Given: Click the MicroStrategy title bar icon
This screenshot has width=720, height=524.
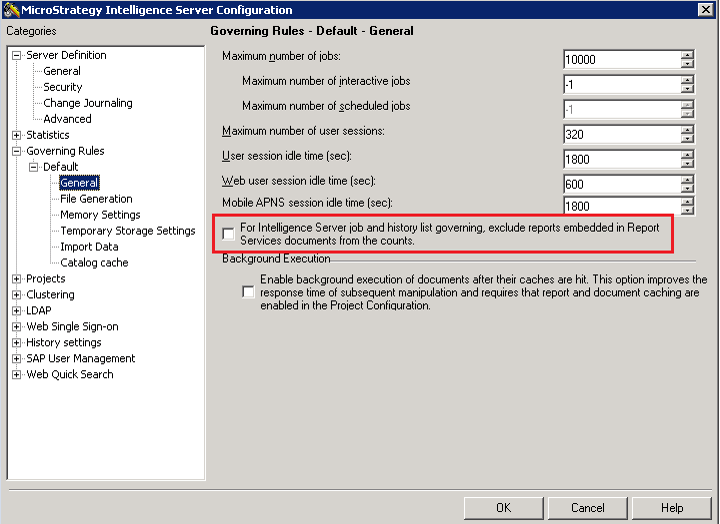Looking at the screenshot, I should (x=11, y=10).
